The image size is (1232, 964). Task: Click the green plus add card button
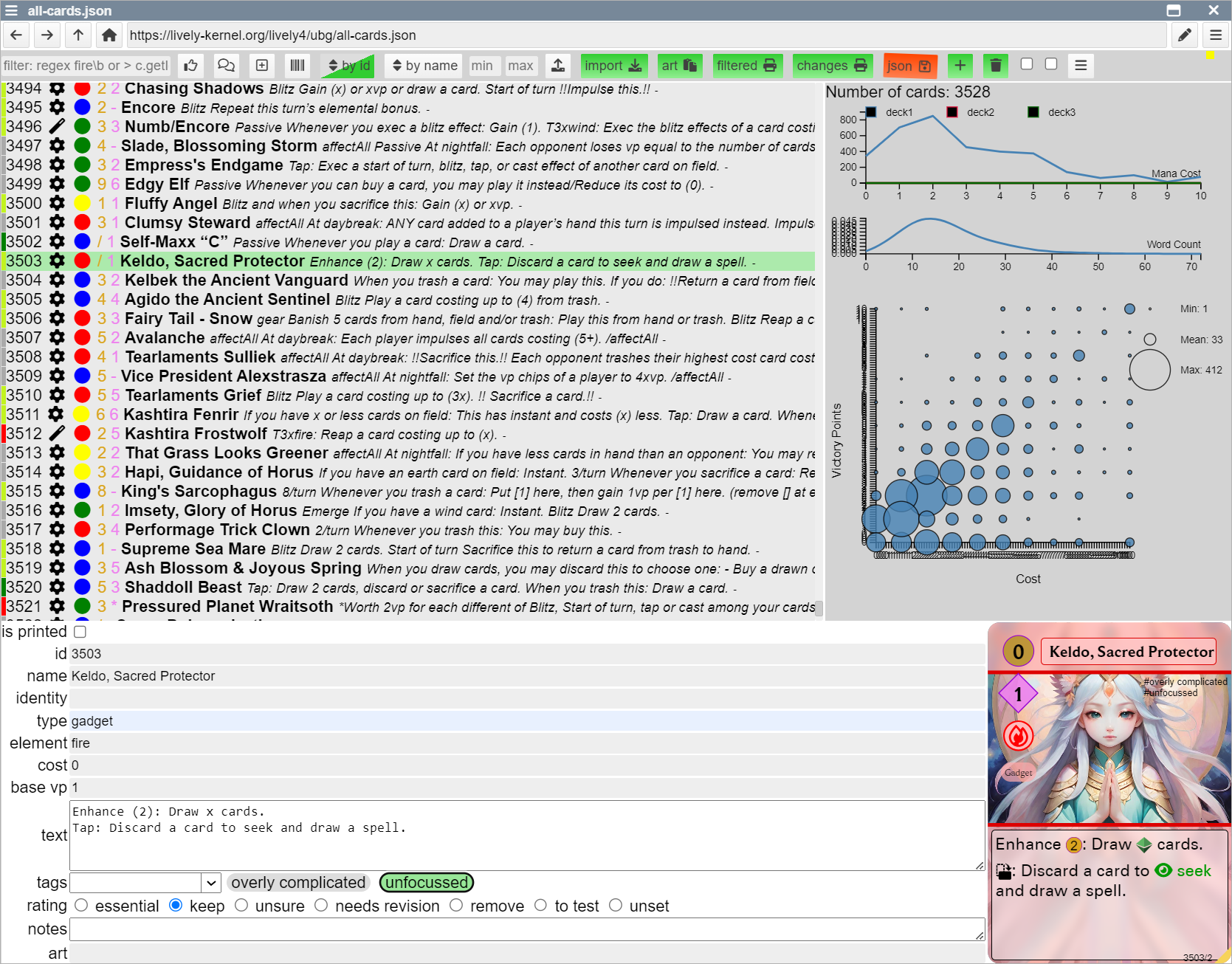(x=960, y=66)
